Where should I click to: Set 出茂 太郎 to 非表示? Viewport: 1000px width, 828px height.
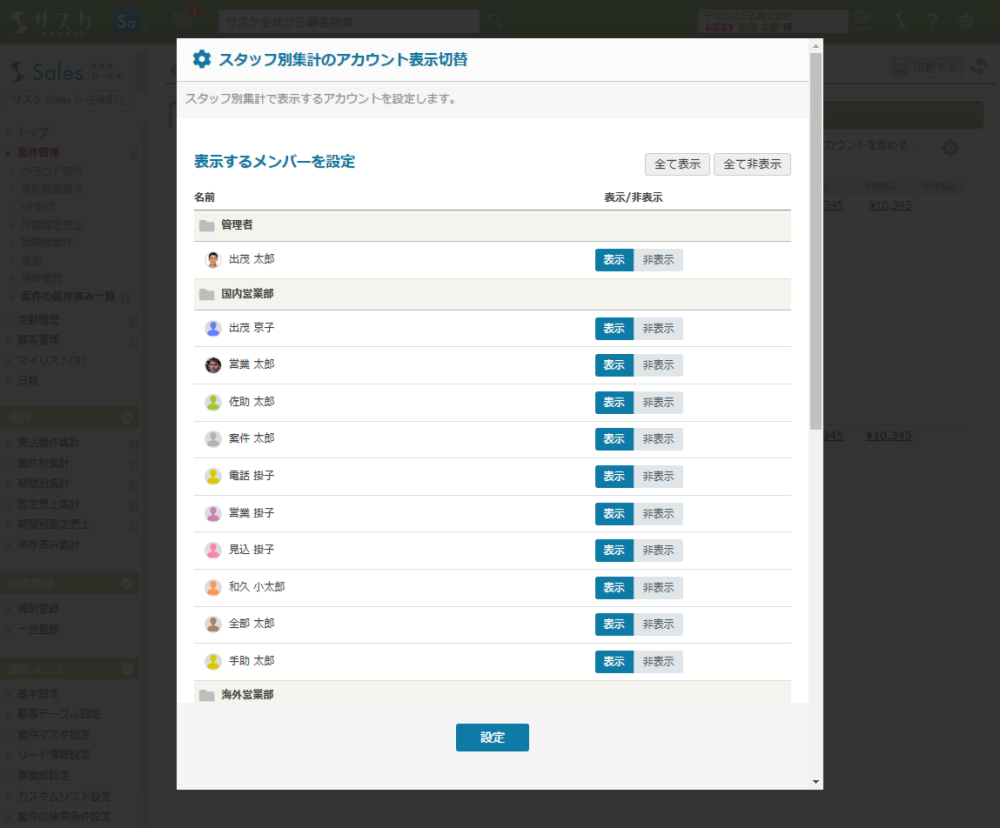658,260
